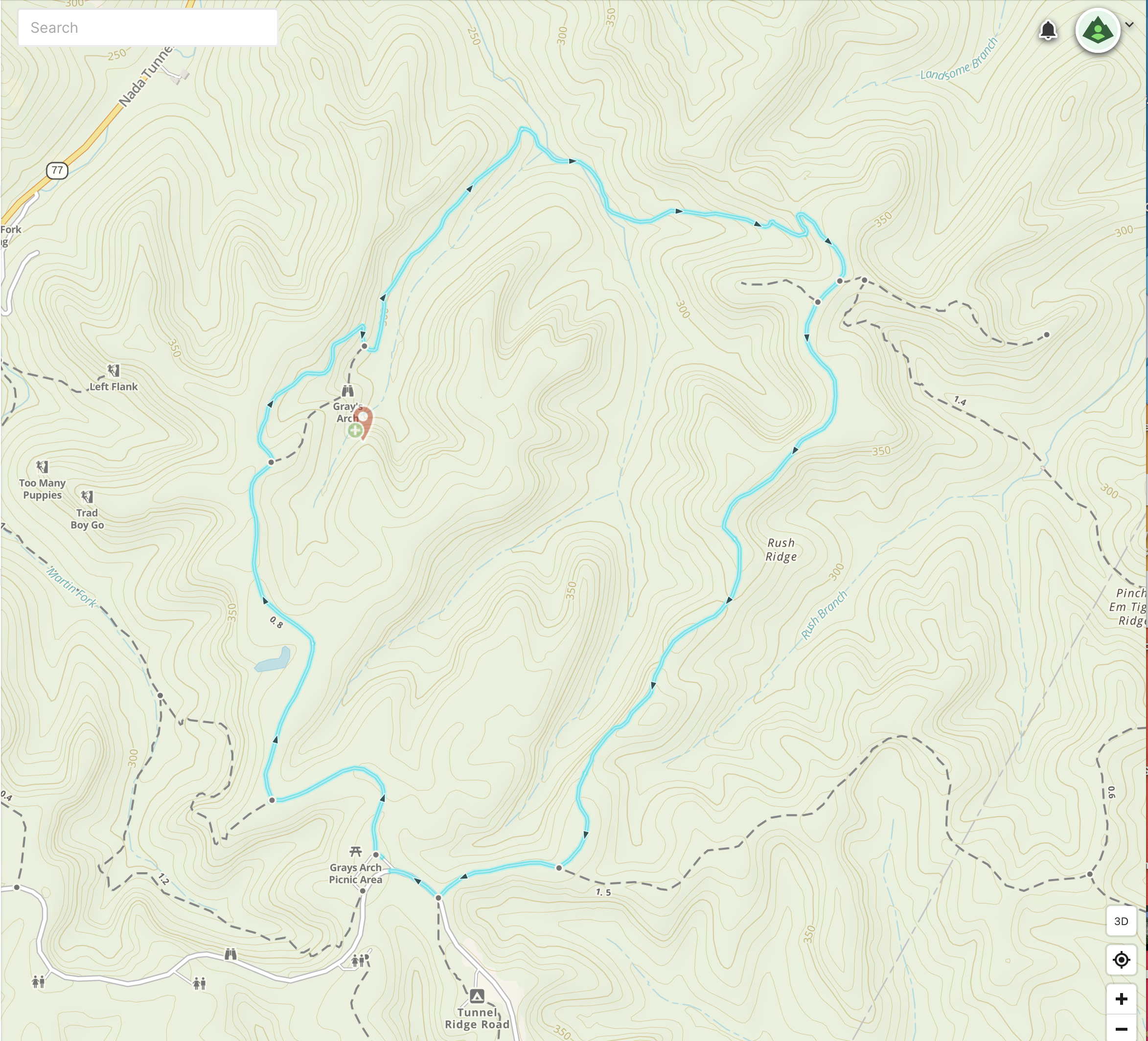The width and height of the screenshot is (1148, 1041).
Task: Click the route 77 highway shield
Action: tap(57, 170)
